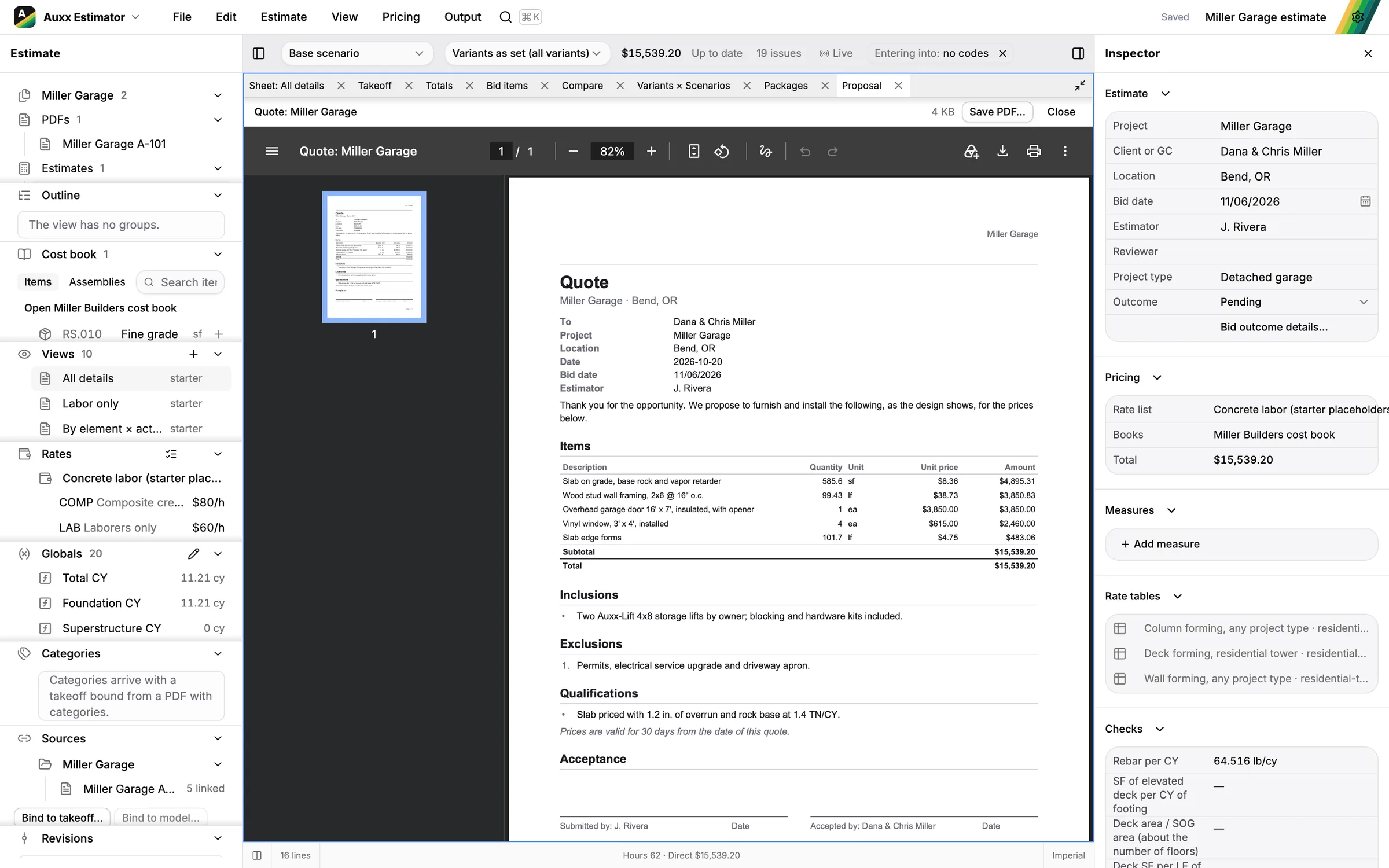Collapse the Cost book section
This screenshot has height=868, width=1389.
click(218, 254)
